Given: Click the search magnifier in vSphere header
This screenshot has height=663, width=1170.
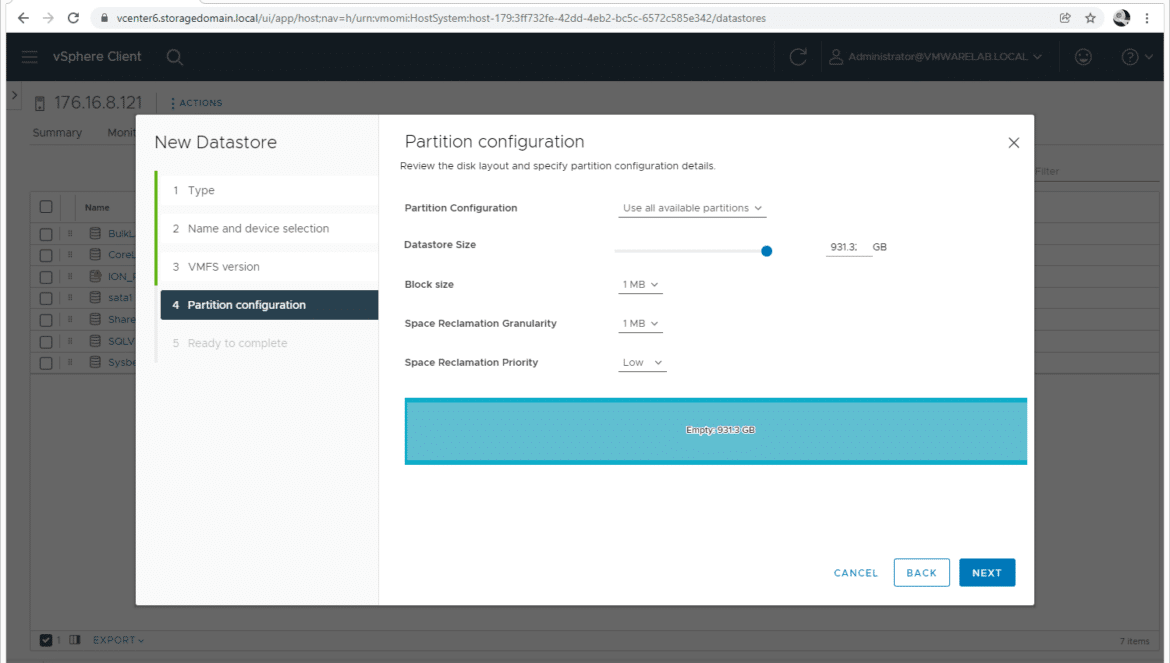Looking at the screenshot, I should [x=175, y=57].
